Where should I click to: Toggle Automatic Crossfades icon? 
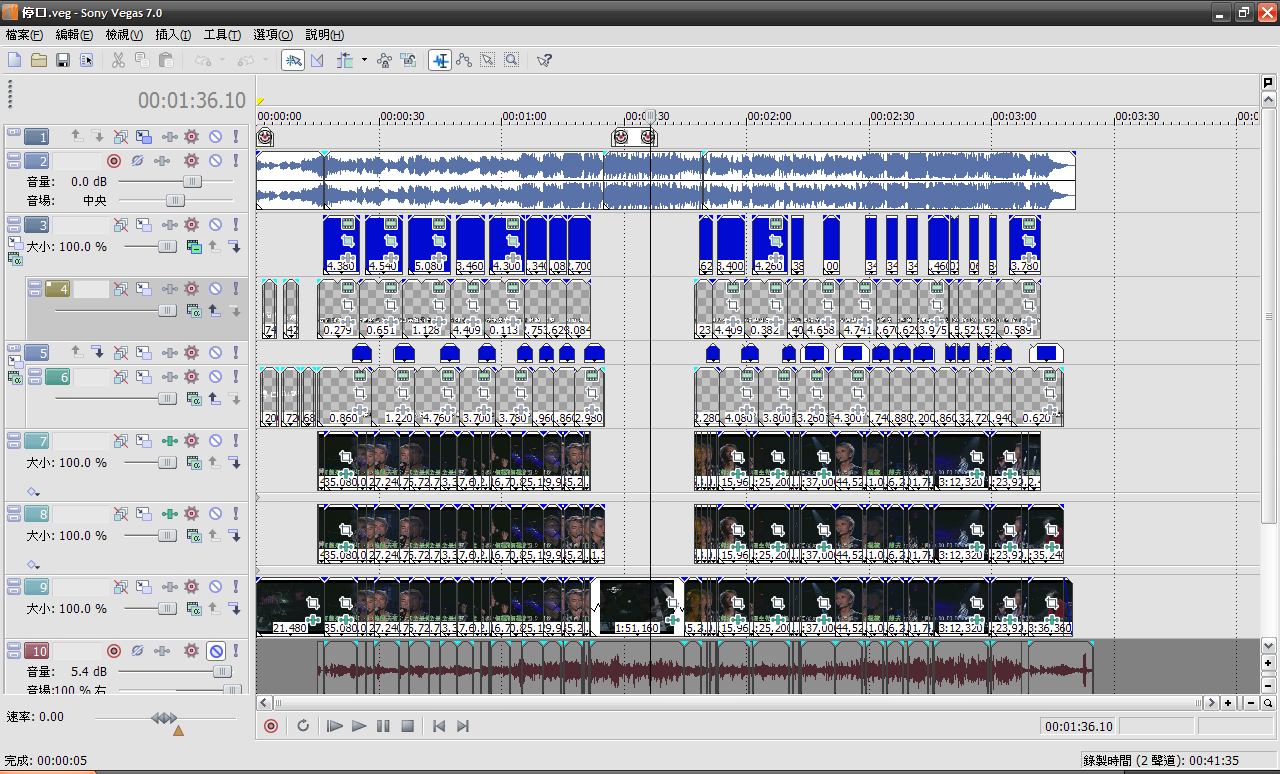(x=318, y=60)
